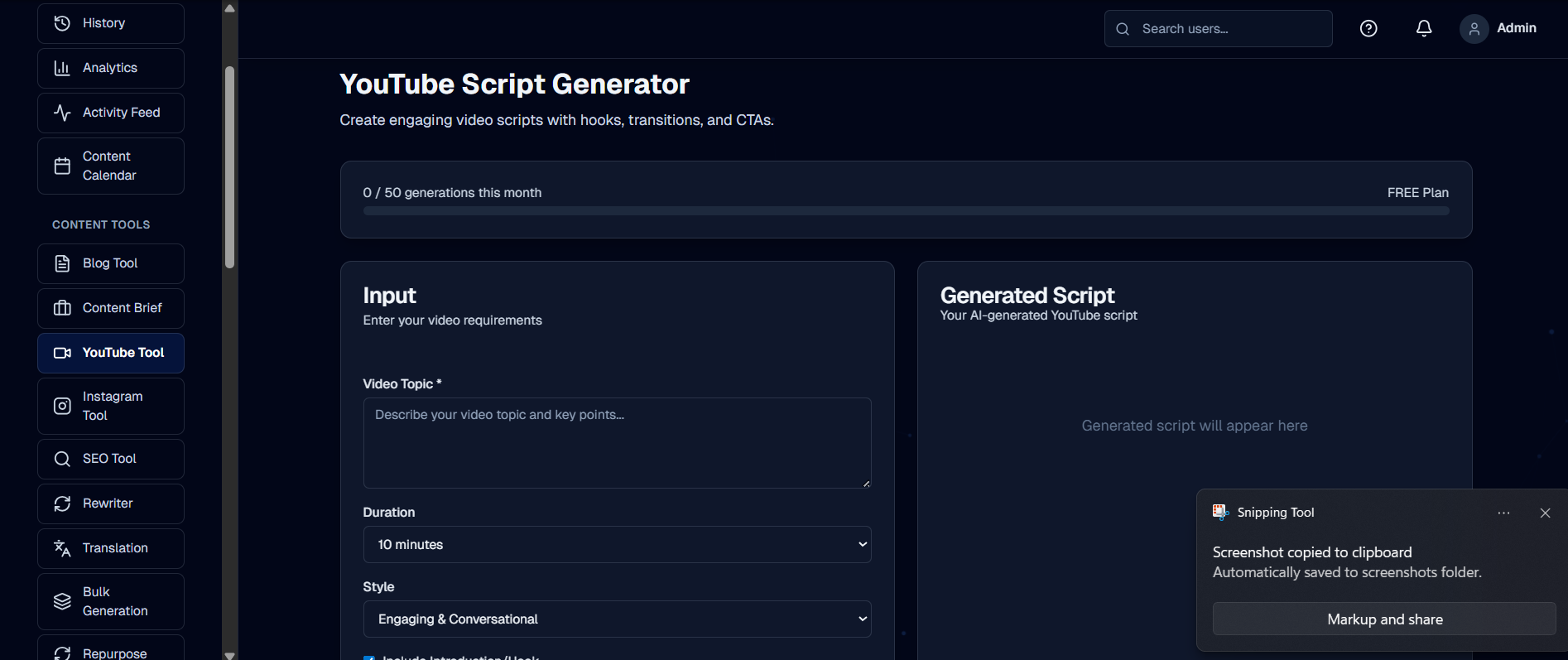This screenshot has height=660, width=1568.
Task: Open Bulk Generation label
Action: pos(115,601)
